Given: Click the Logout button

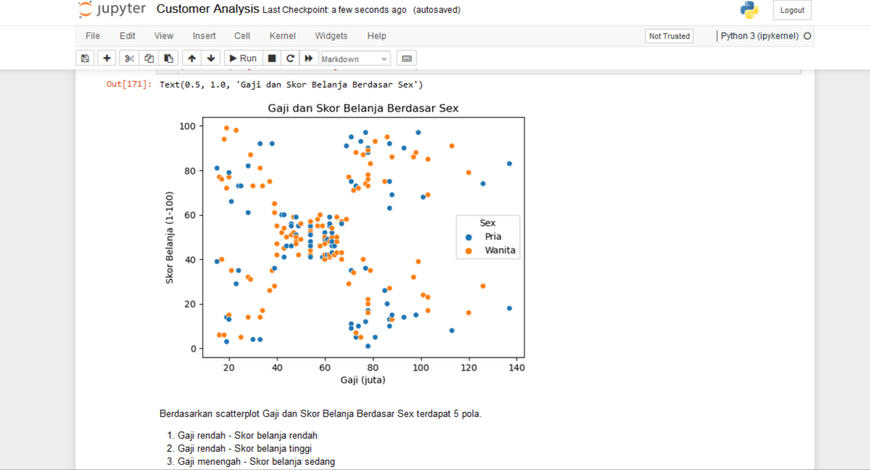Looking at the screenshot, I should 792,10.
